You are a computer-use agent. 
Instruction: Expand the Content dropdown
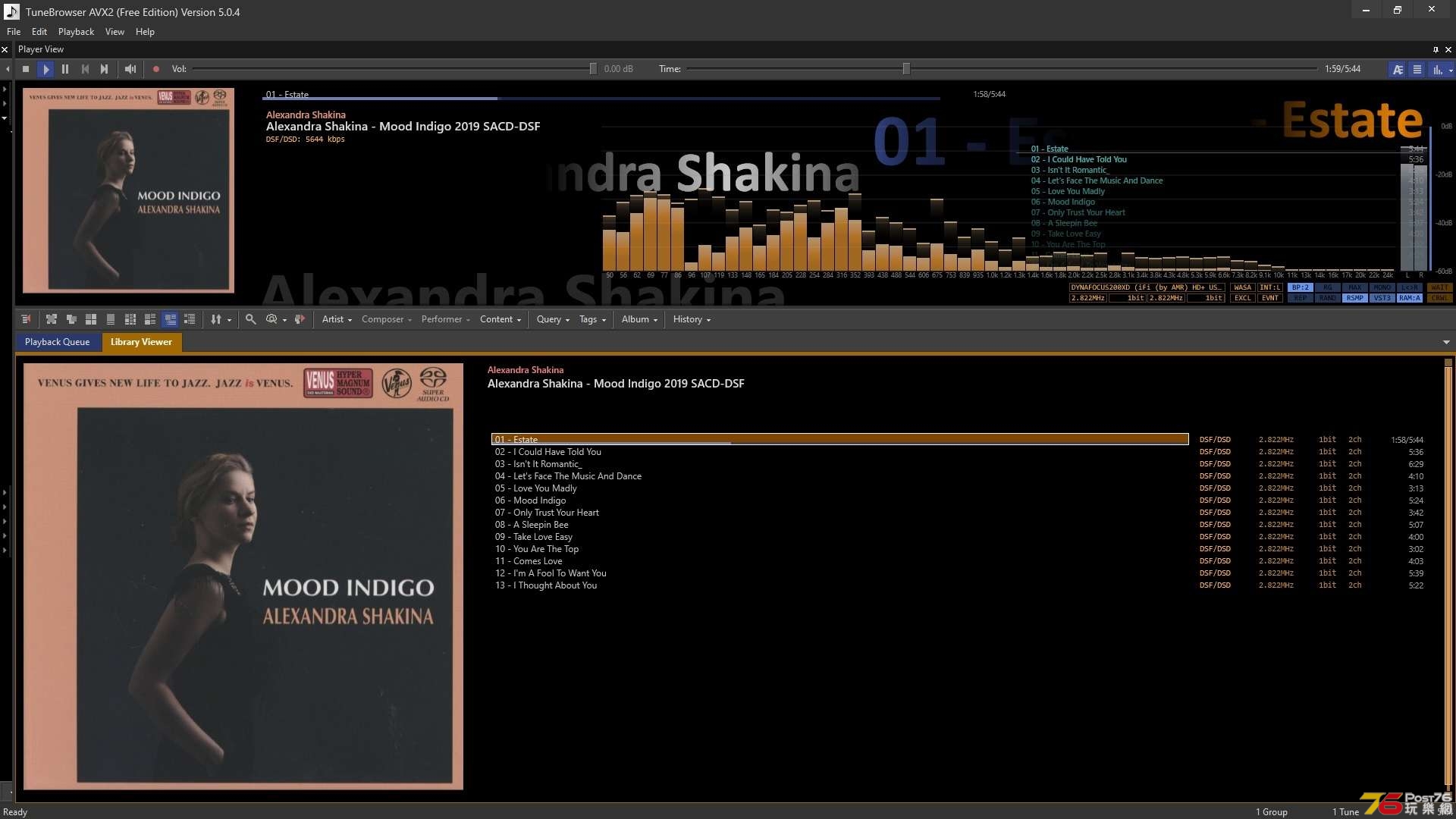500,319
